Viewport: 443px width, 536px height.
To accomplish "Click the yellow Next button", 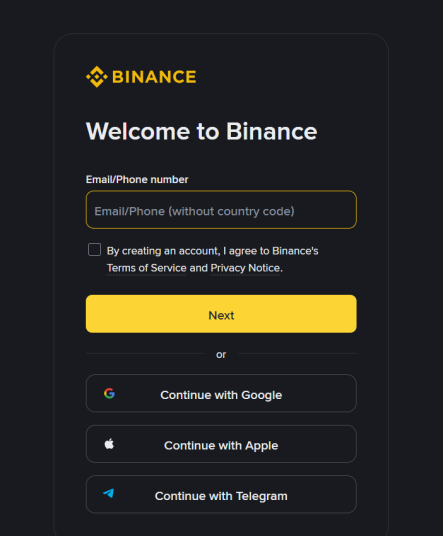I will 221,314.
